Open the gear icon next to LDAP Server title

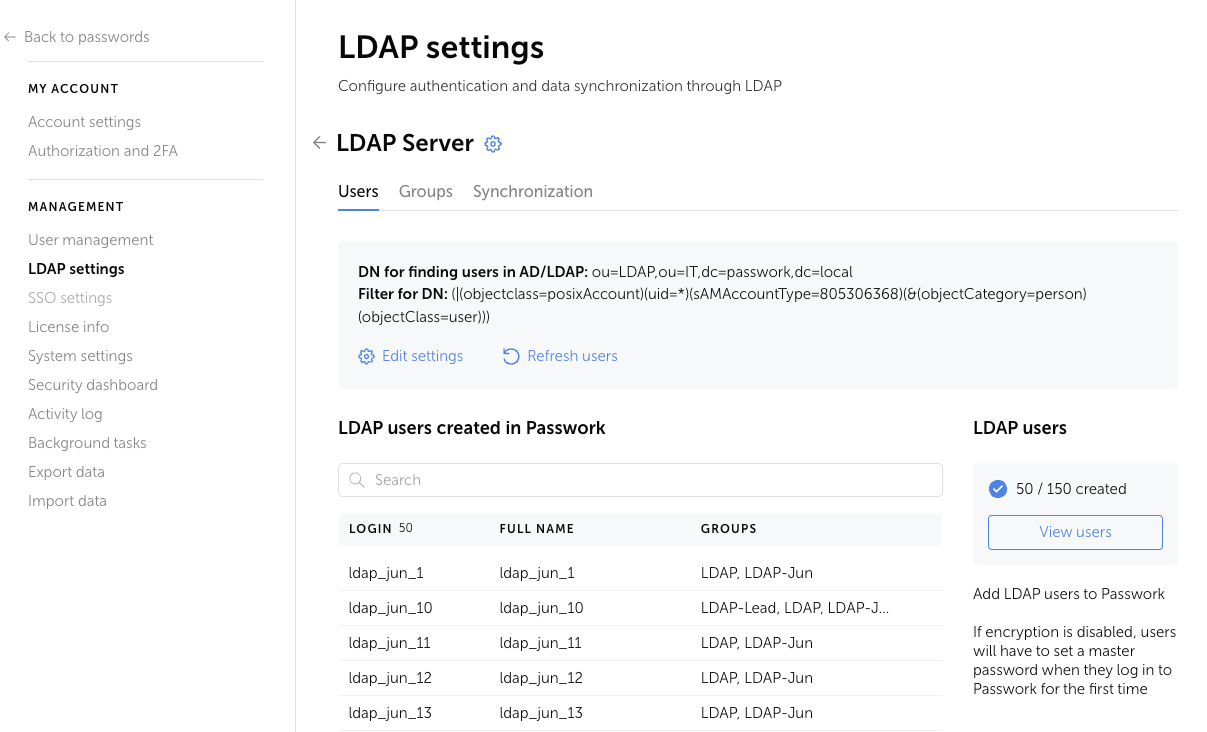coord(492,144)
